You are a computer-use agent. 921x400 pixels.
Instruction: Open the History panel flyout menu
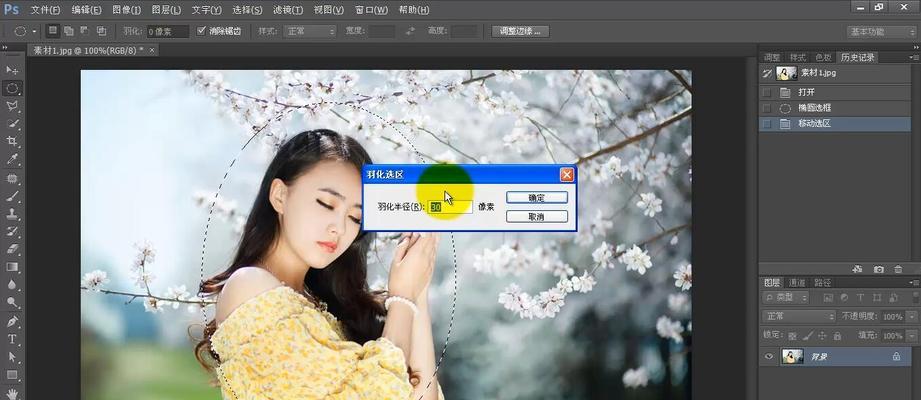point(915,58)
